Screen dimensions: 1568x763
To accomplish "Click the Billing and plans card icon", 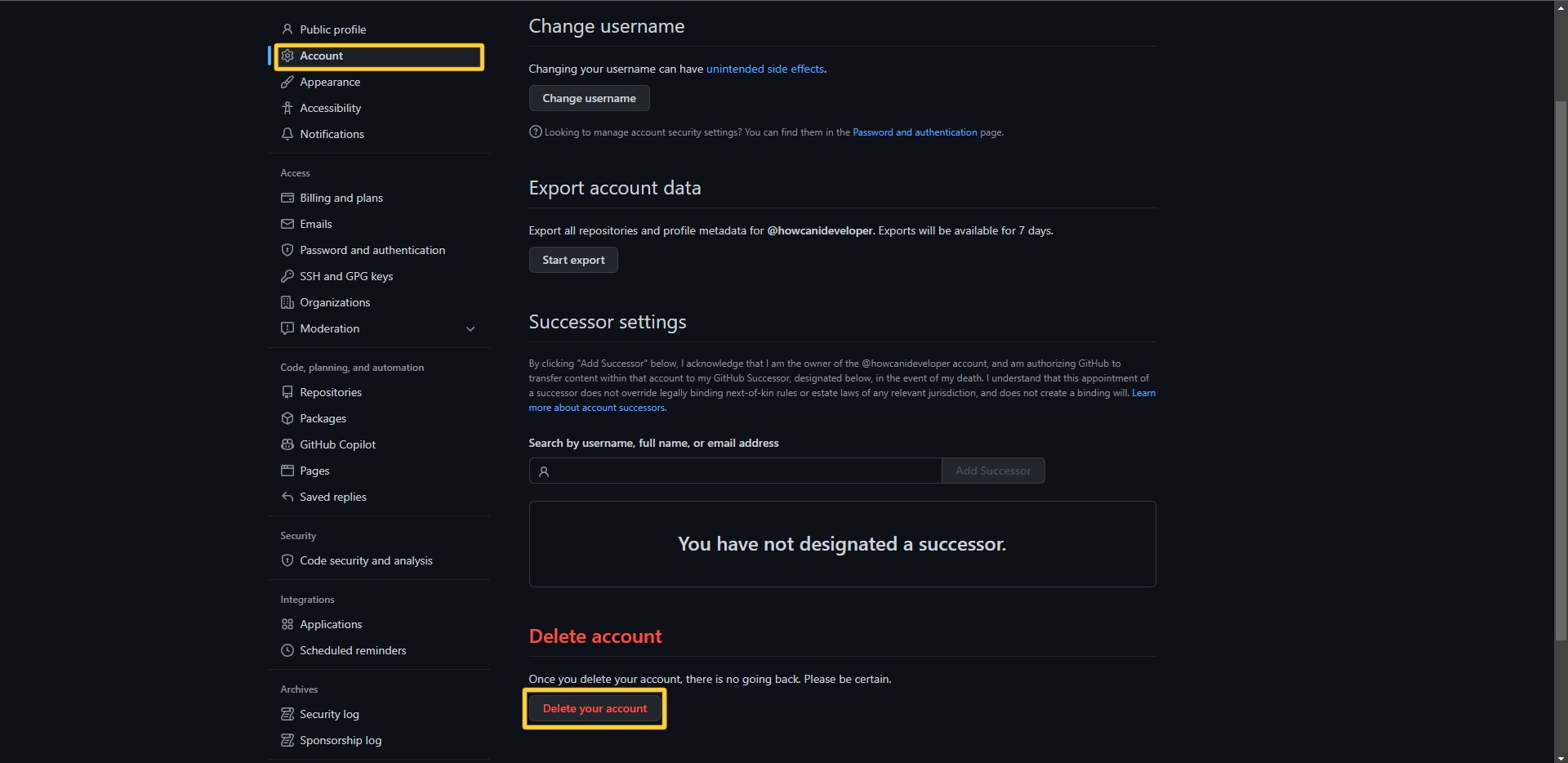I will point(287,198).
